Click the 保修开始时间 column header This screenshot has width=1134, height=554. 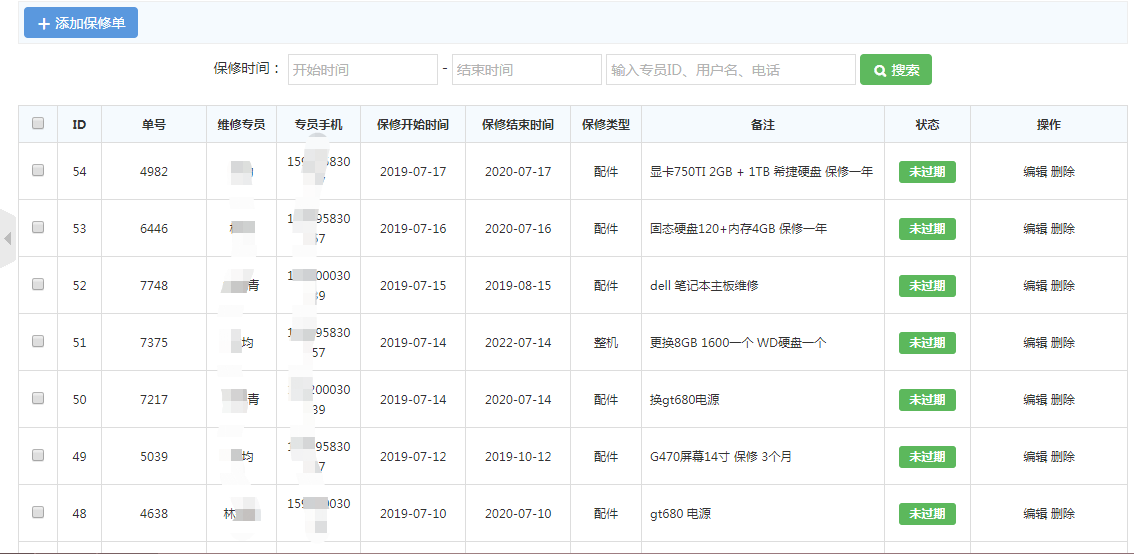413,124
